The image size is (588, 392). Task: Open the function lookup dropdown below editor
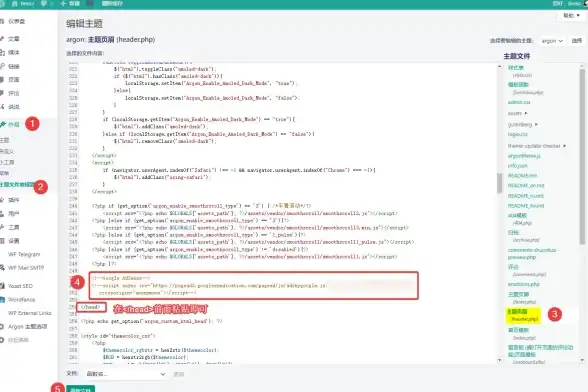[126, 374]
